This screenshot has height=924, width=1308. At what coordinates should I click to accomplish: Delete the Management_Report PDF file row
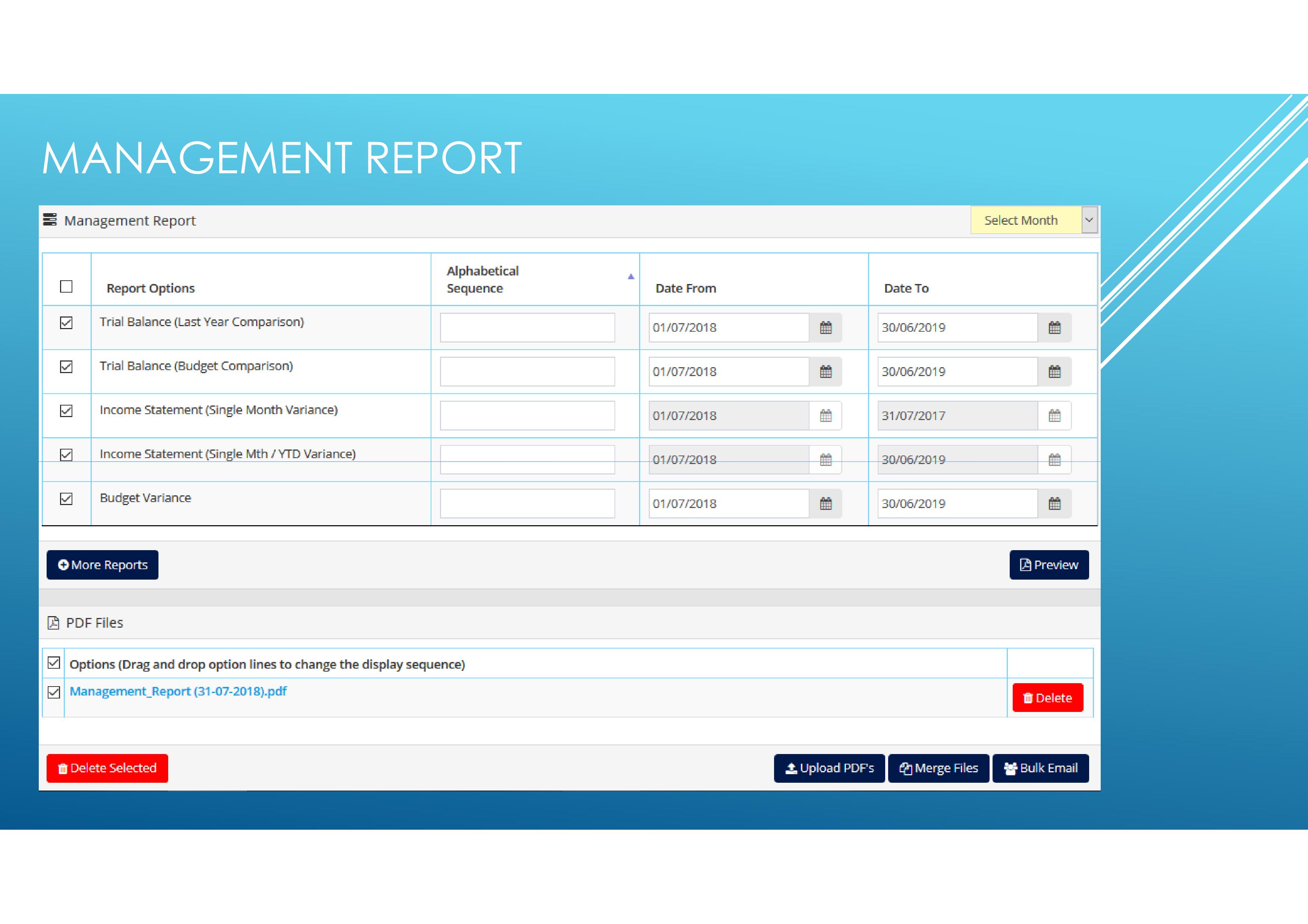[x=1048, y=697]
